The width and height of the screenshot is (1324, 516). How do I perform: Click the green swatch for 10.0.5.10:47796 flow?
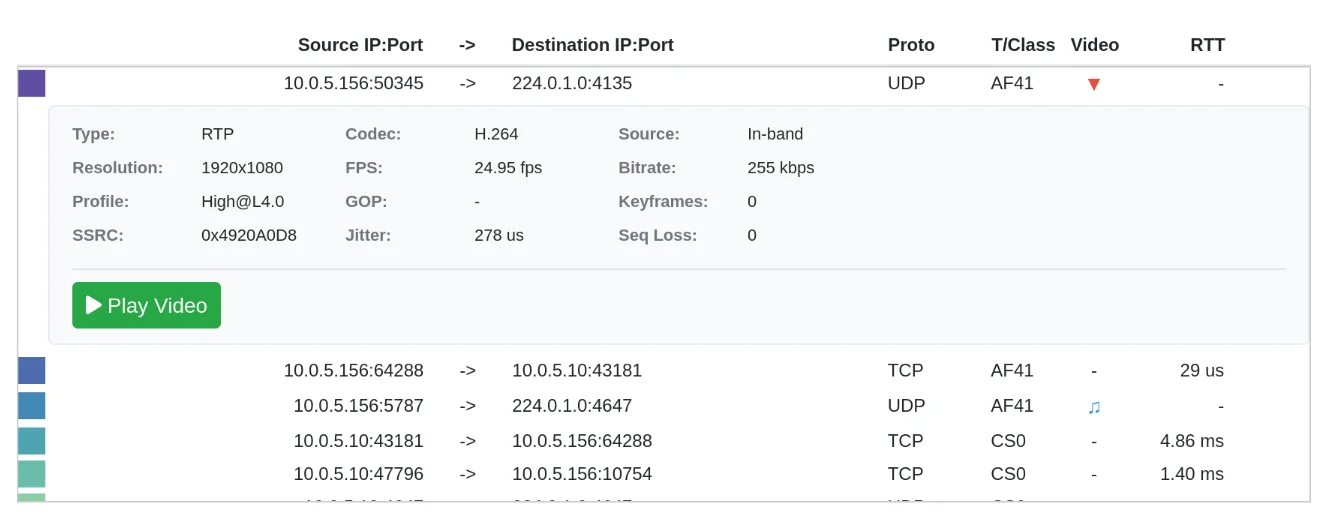click(x=32, y=474)
